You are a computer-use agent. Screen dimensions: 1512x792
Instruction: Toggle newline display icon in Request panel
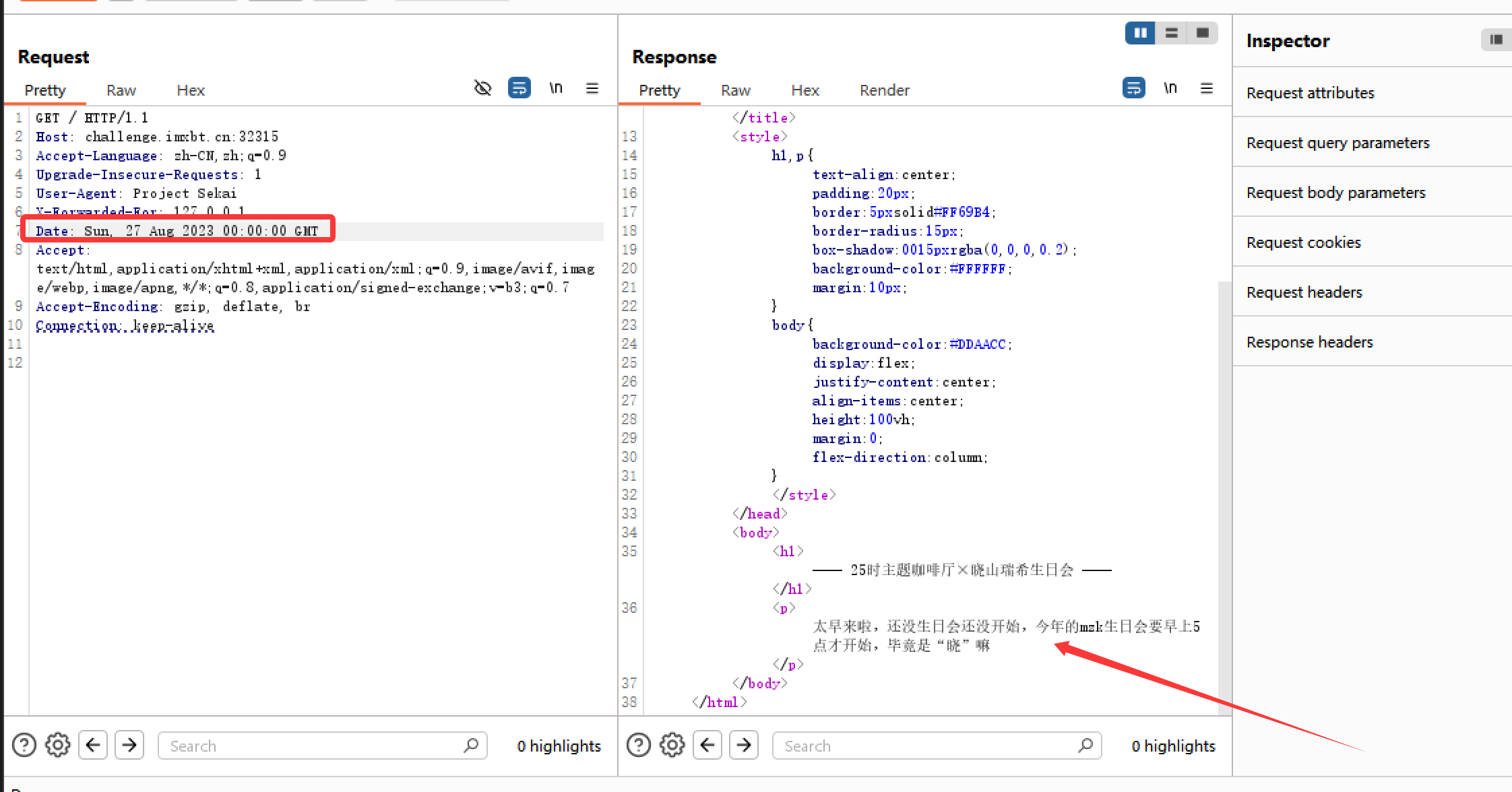[556, 88]
